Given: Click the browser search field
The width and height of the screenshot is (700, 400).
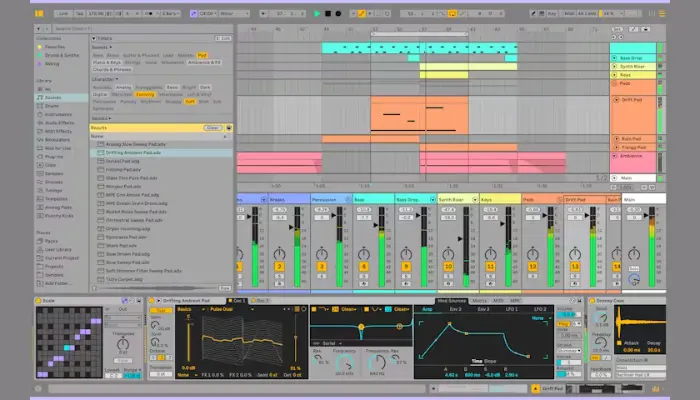Looking at the screenshot, I should (x=142, y=29).
